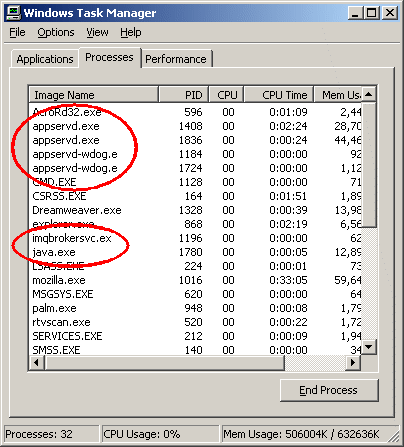Click the horizontal scrollbar thumb
The height and width of the screenshot is (447, 404).
point(164,362)
